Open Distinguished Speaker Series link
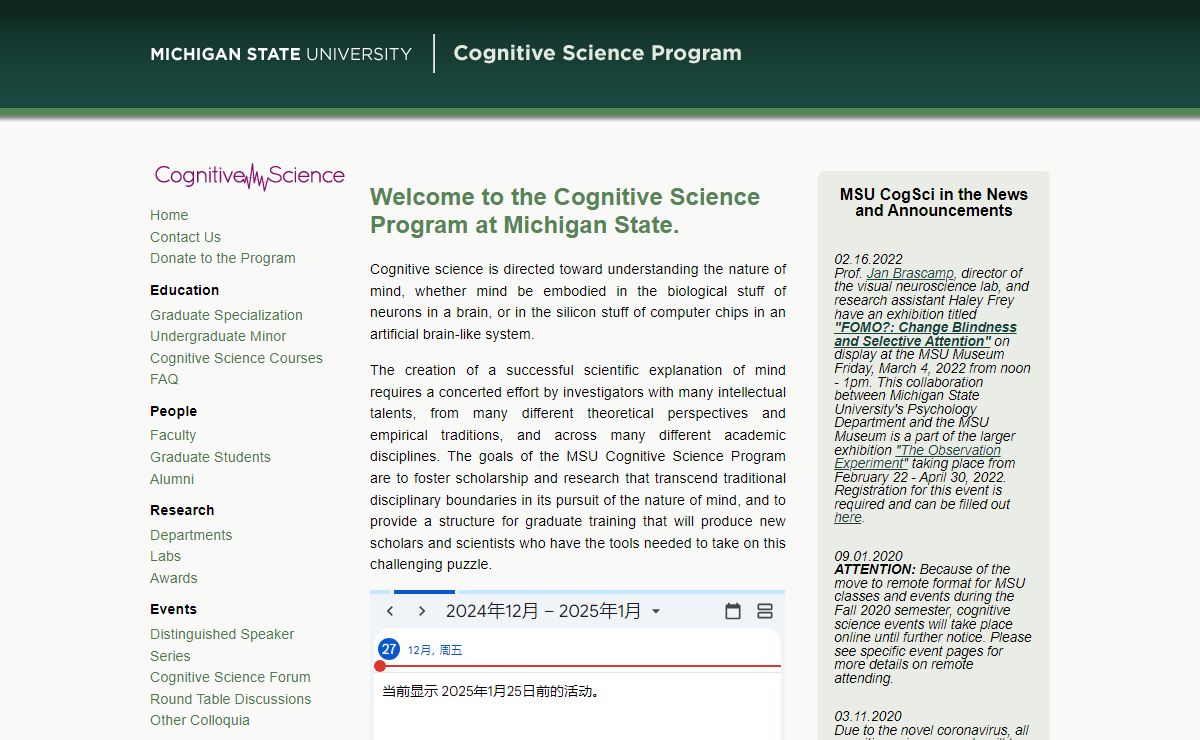The image size is (1200, 740). tap(222, 645)
